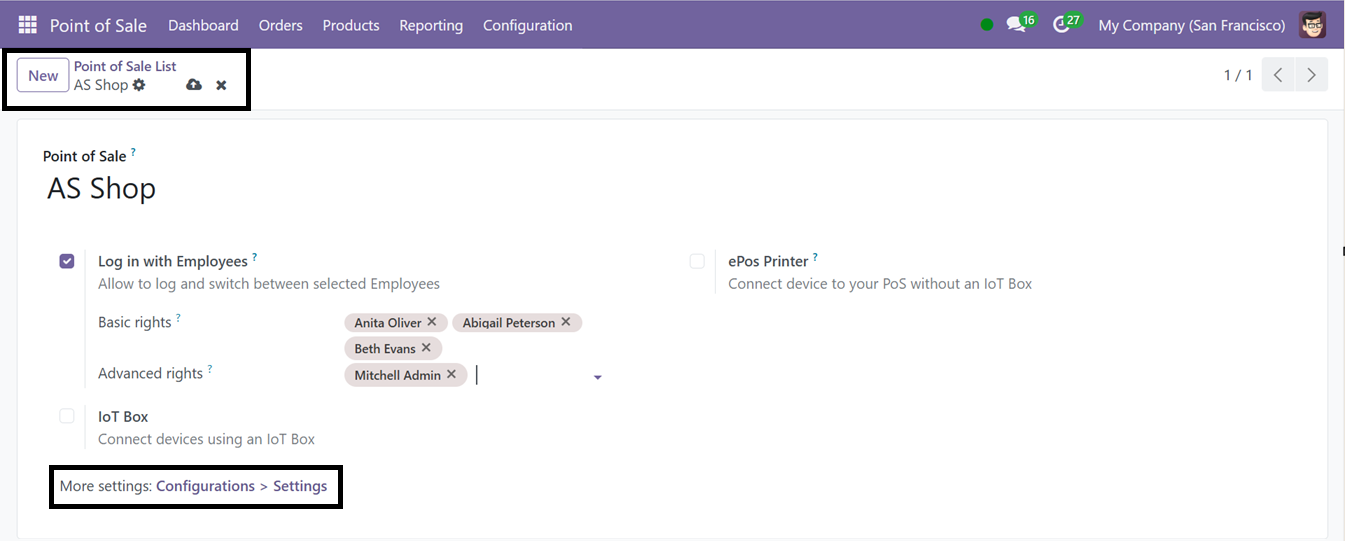
Task: Open the Orders menu
Action: 280,25
